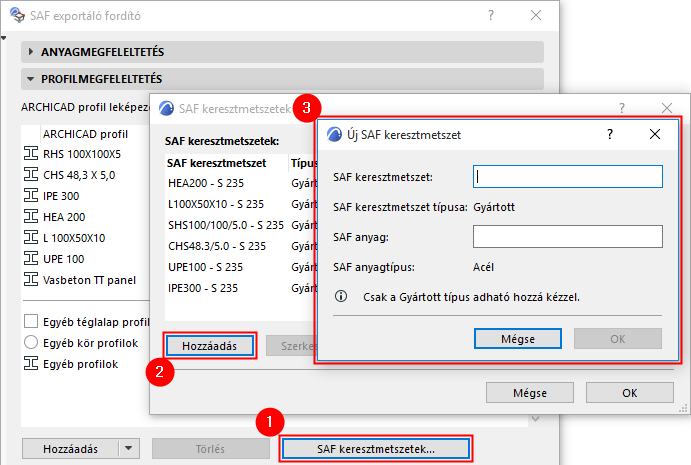Viewport: 691px width, 465px height.
Task: Click the SAF keresztmetszet column header
Action: click(227, 163)
